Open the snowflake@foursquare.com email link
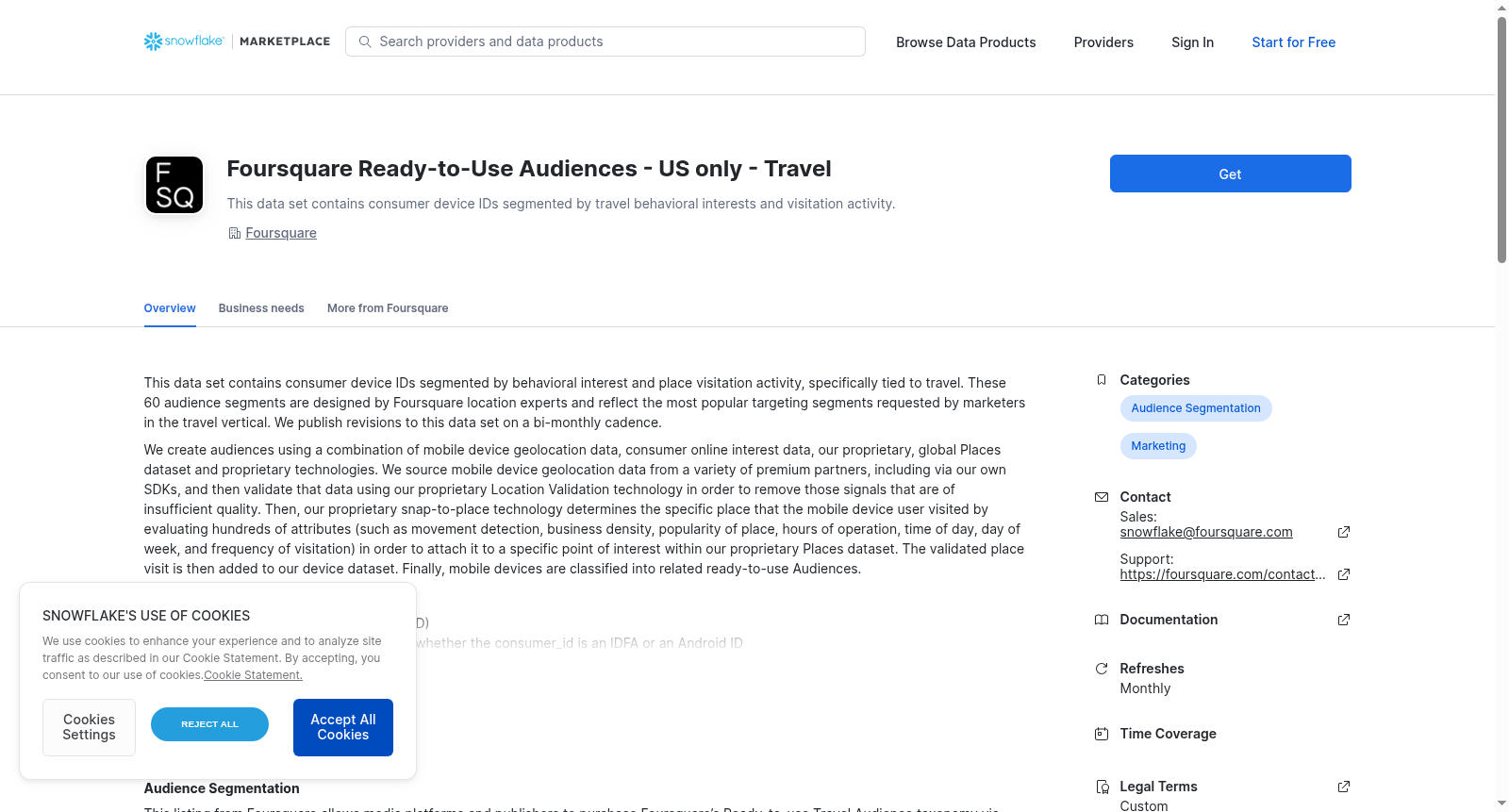Image resolution: width=1509 pixels, height=812 pixels. [1206, 532]
